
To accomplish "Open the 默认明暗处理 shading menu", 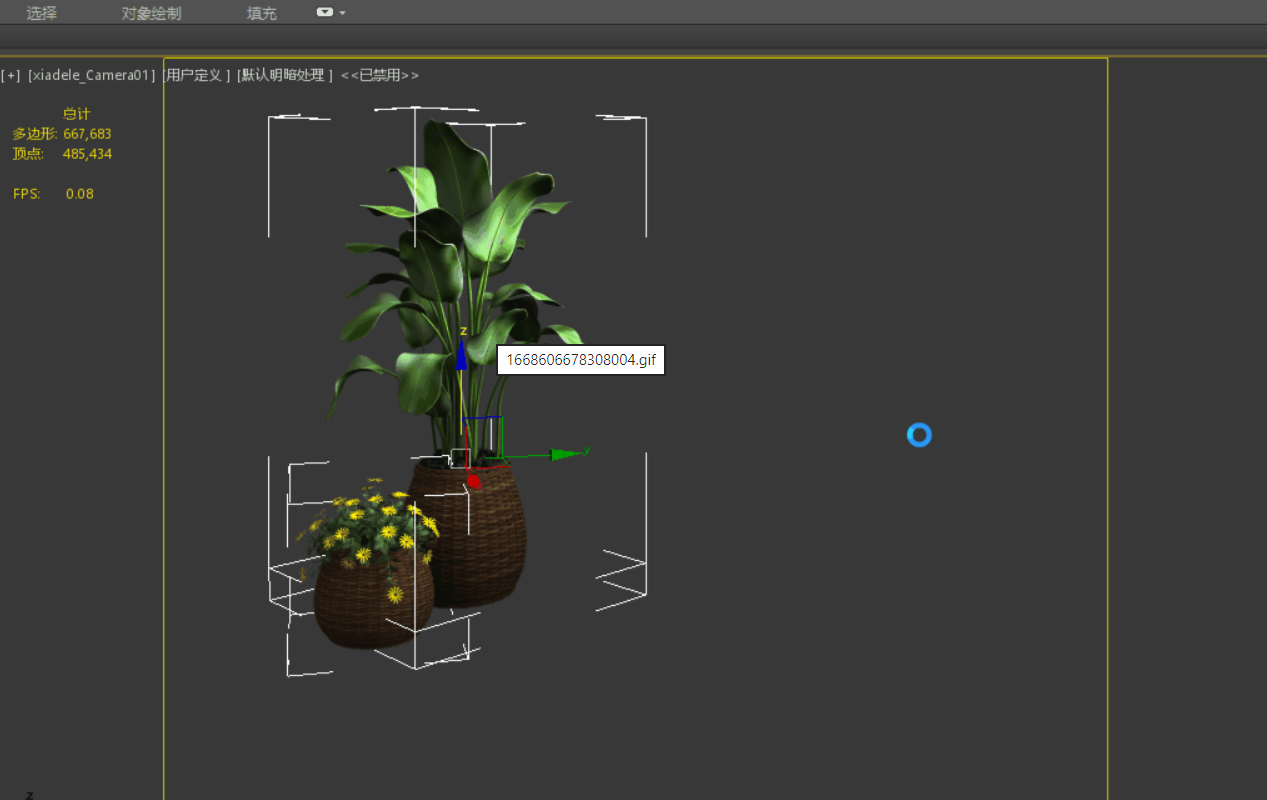I will [284, 75].
